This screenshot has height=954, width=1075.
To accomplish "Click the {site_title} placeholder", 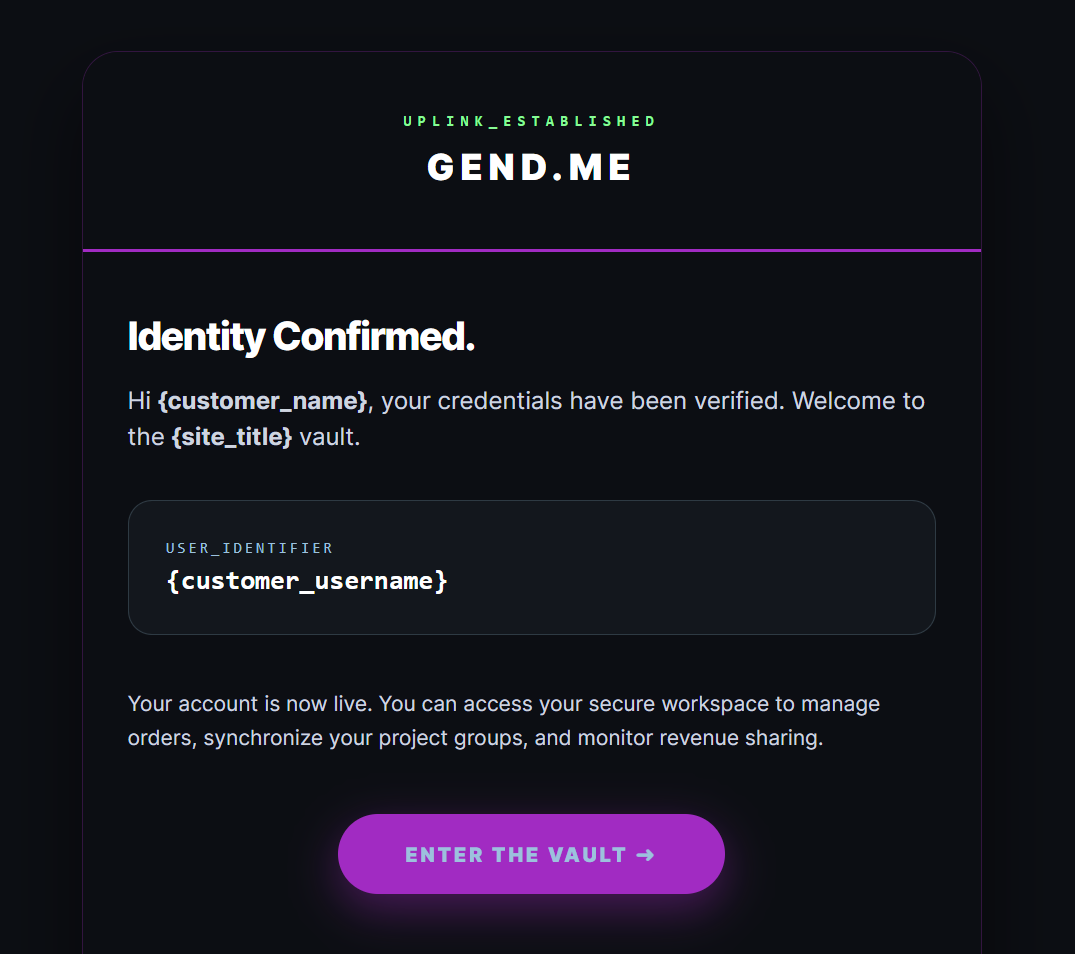I will tap(232, 437).
